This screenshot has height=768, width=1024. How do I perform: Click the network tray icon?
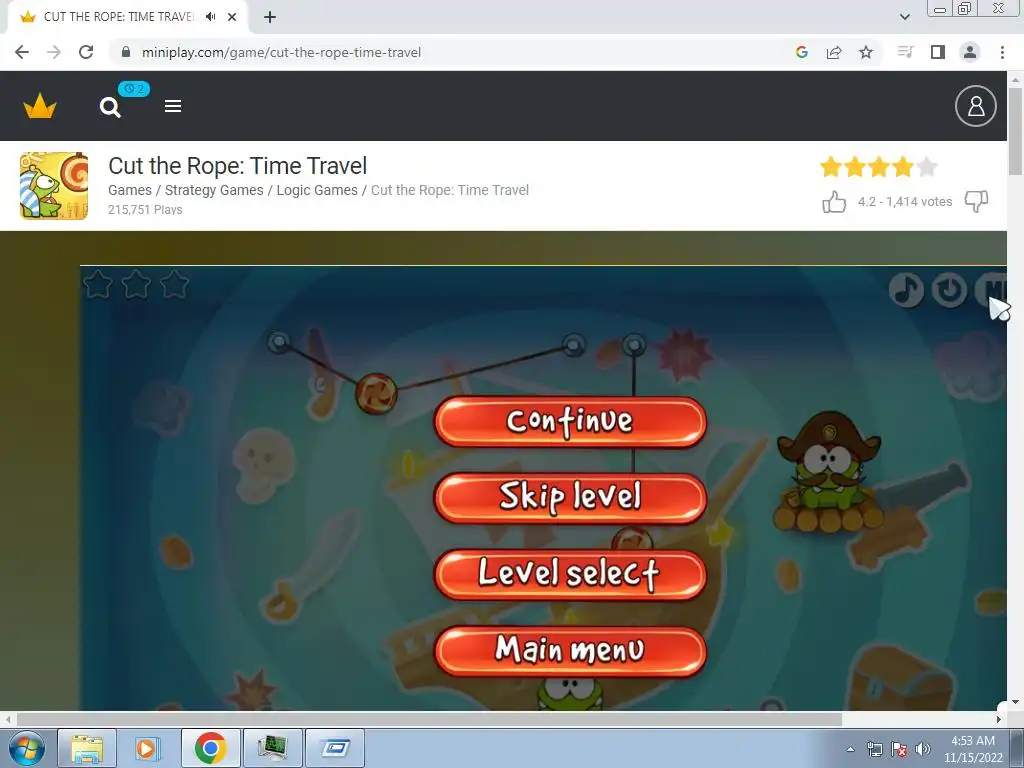874,749
